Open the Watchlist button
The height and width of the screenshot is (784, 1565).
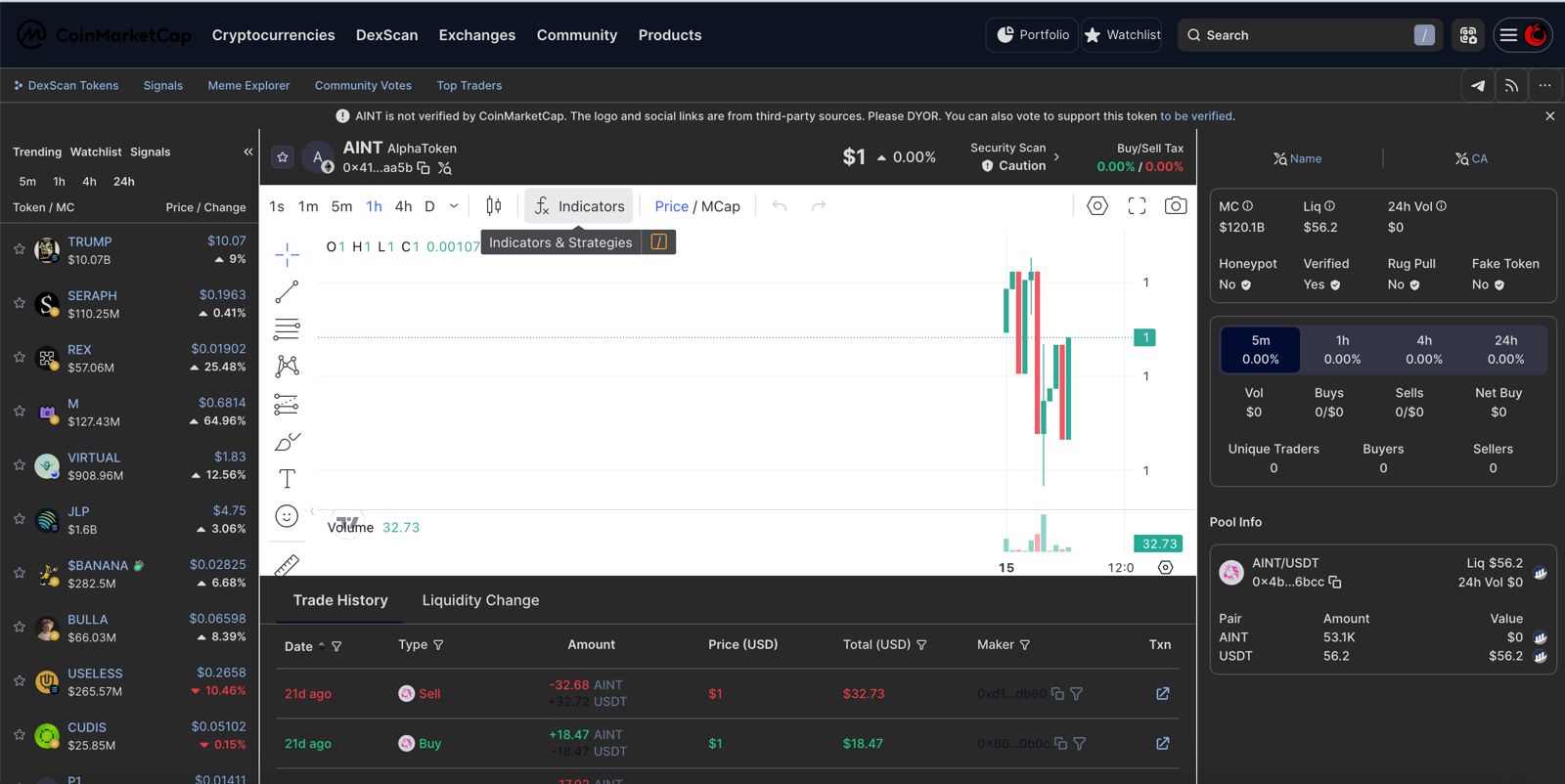(x=1122, y=35)
